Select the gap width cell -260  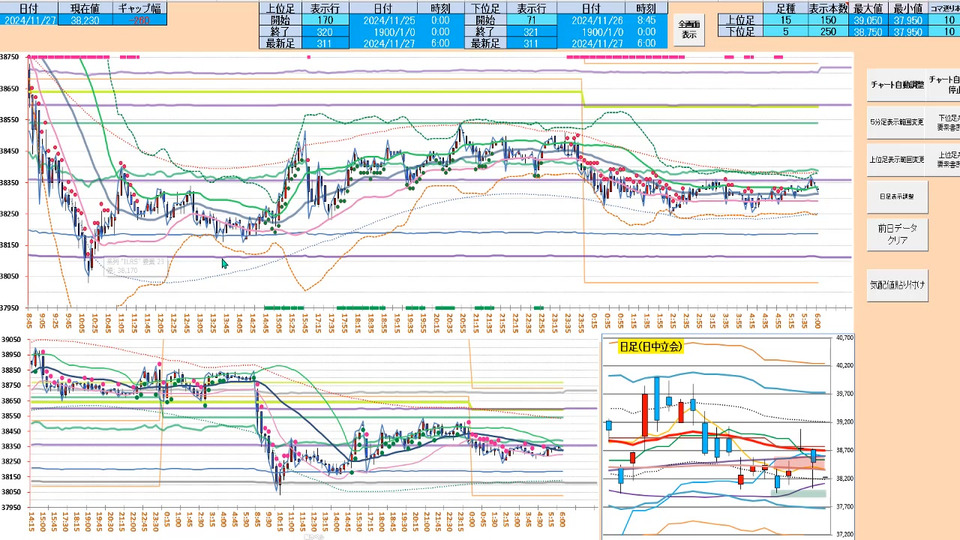(x=140, y=20)
